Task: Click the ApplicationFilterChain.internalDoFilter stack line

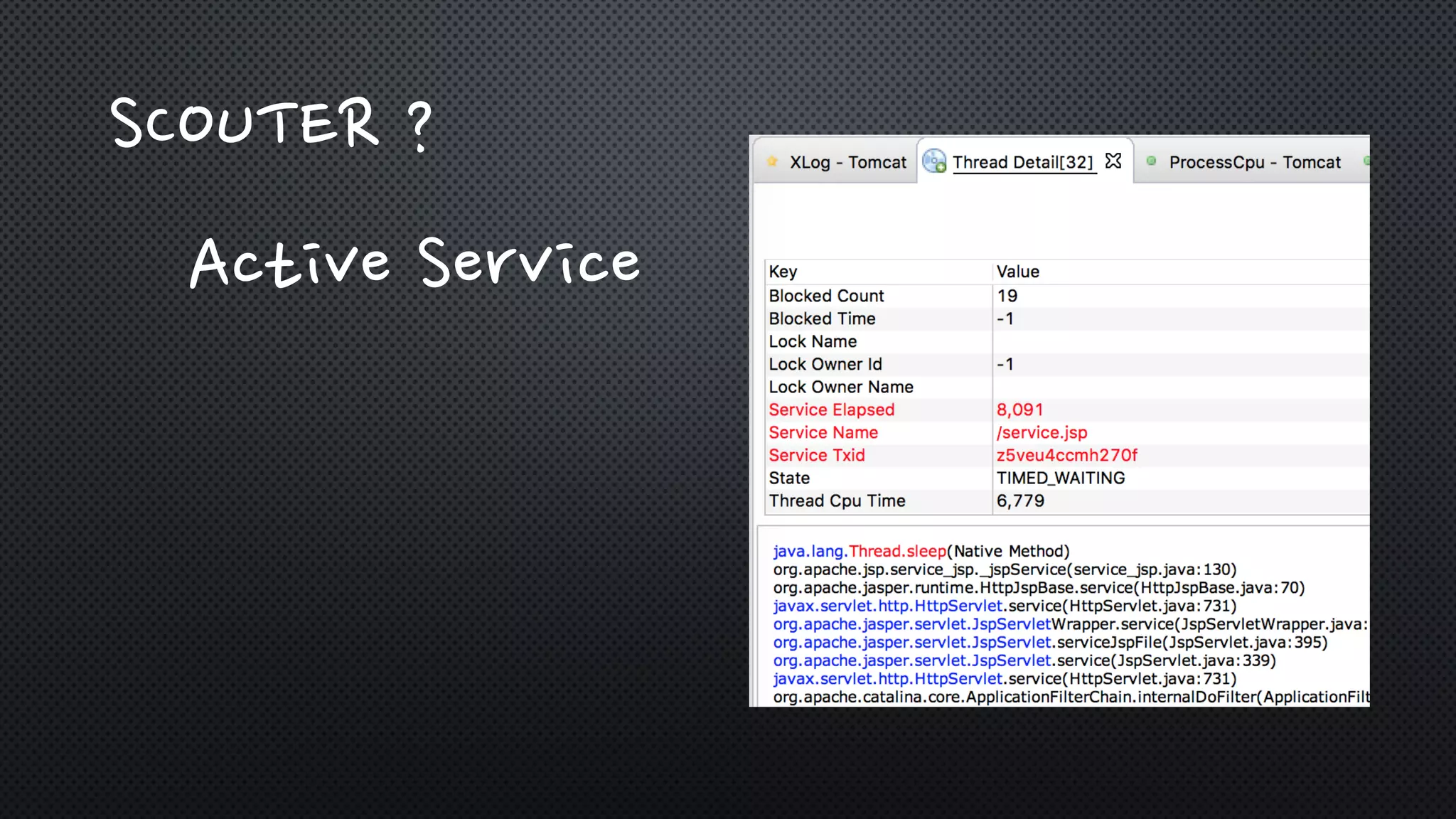Action: pos(1071,697)
